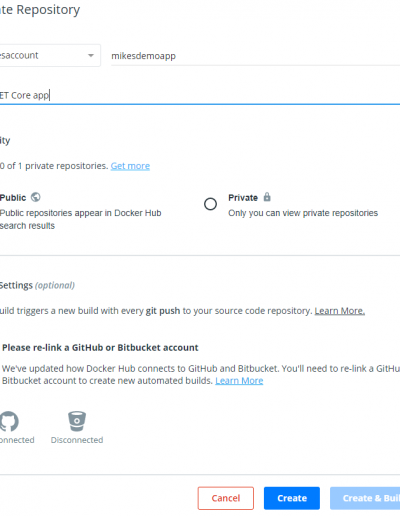This screenshot has width=400, height=516.
Task: Cancel repository creation
Action: [226, 498]
